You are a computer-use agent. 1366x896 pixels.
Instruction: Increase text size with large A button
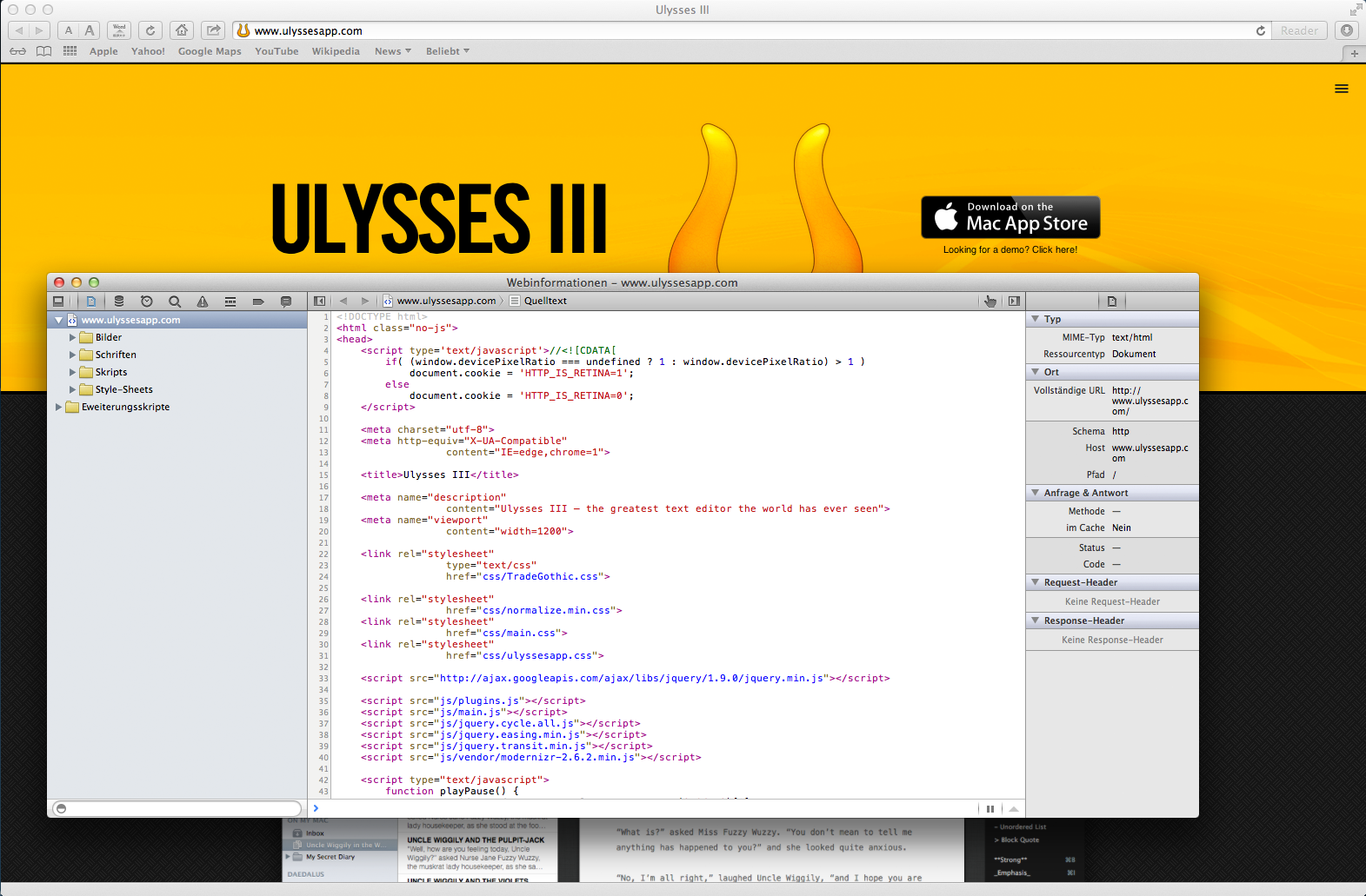(90, 30)
